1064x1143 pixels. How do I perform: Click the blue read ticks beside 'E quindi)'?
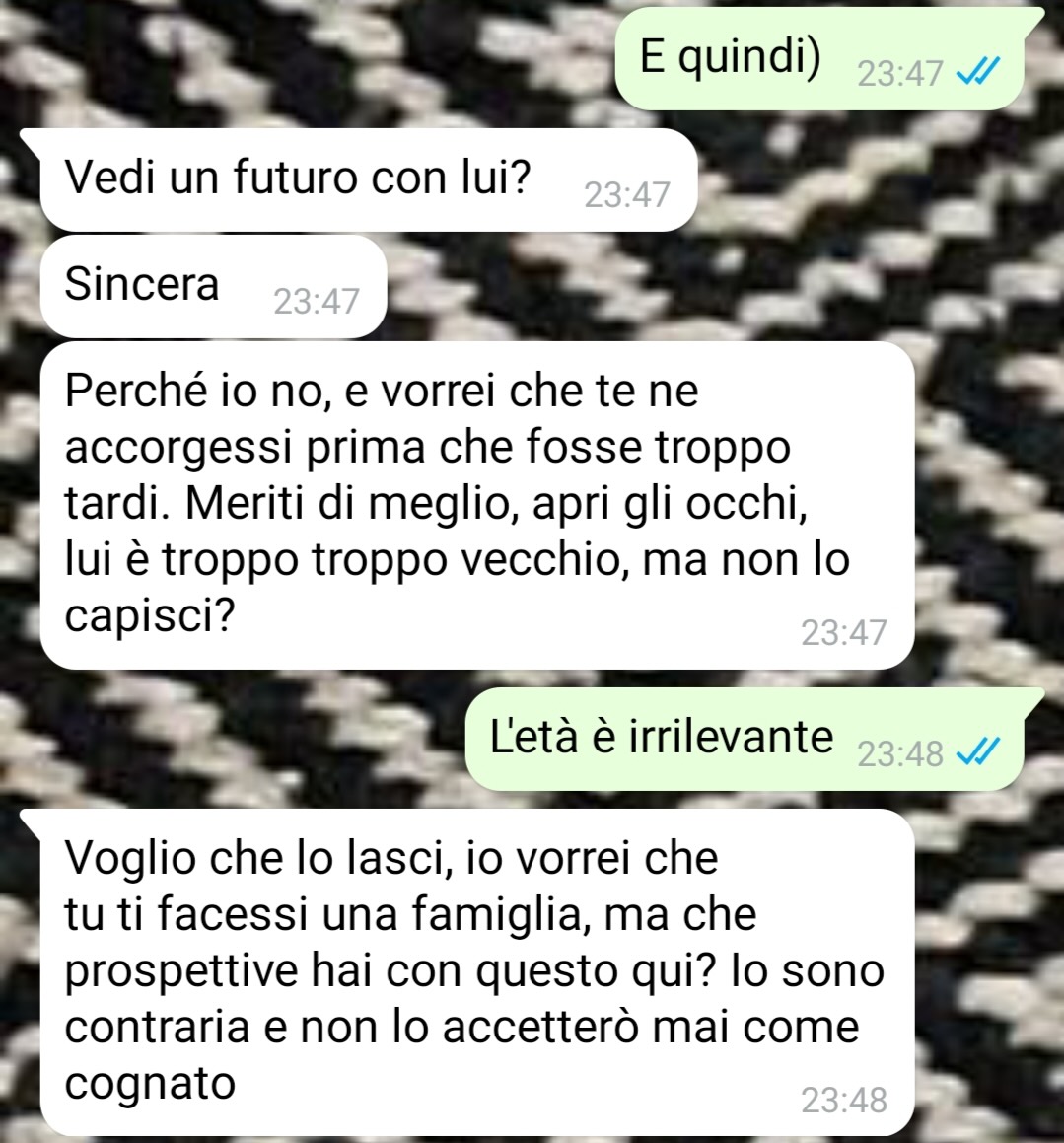click(977, 72)
